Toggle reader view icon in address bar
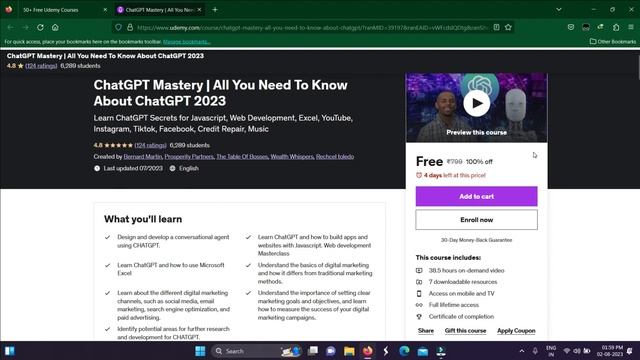Screen dimensions: 640x360 (496, 27)
